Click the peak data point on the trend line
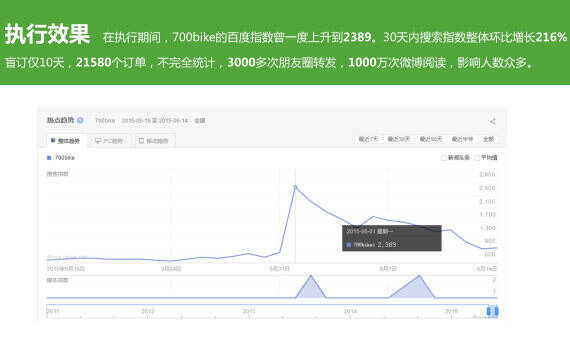 pos(295,187)
